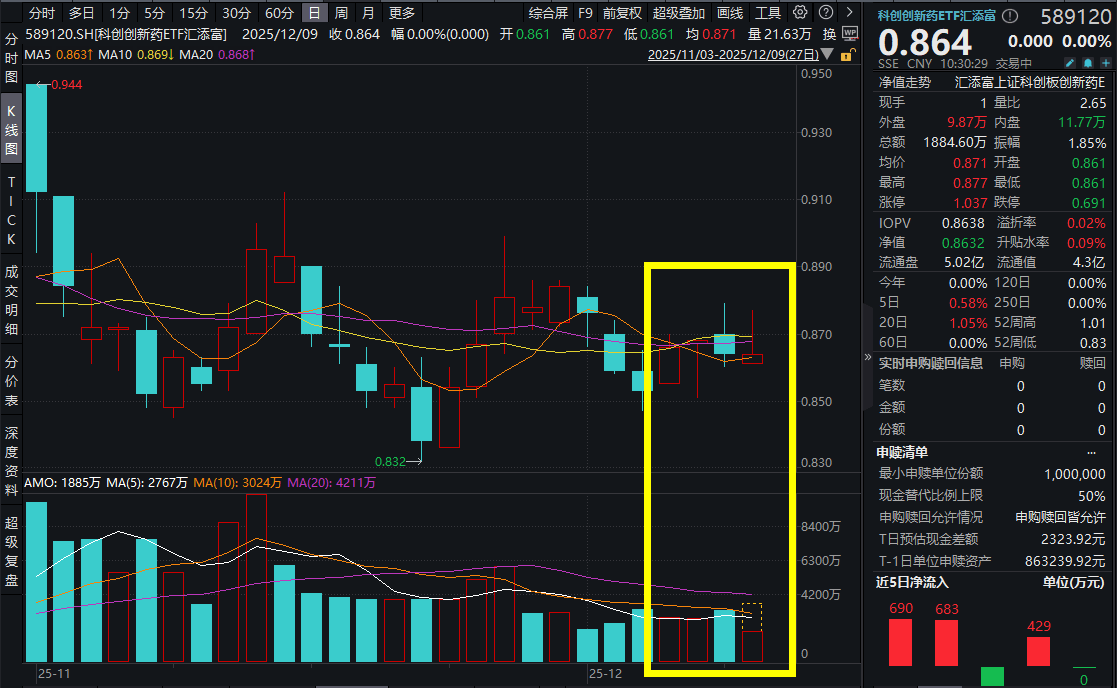Open 超级复盘 in the left sidebar
This screenshot has height=688, width=1117.
(x=11, y=551)
